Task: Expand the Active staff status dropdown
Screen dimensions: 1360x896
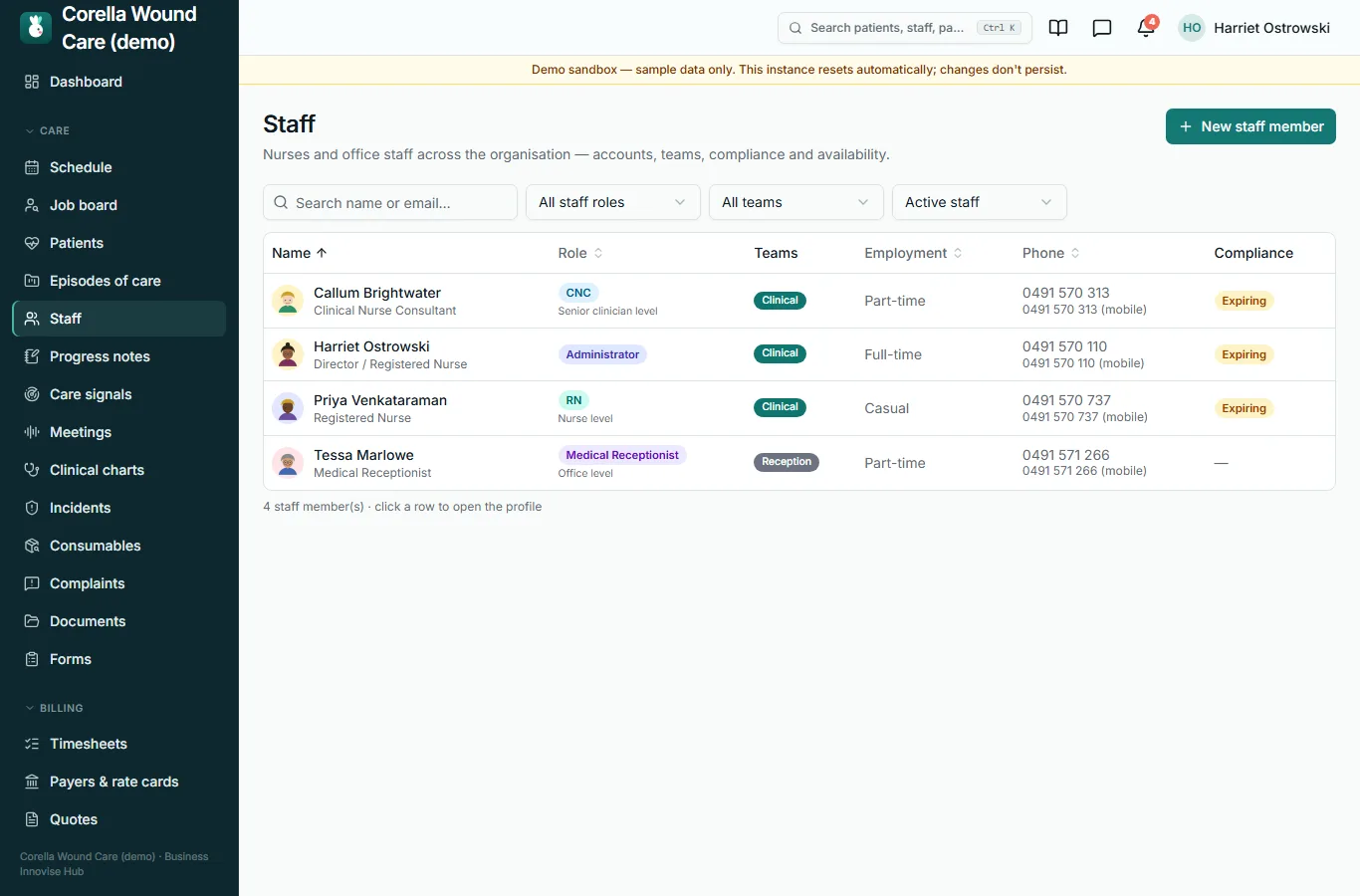Action: tap(980, 202)
